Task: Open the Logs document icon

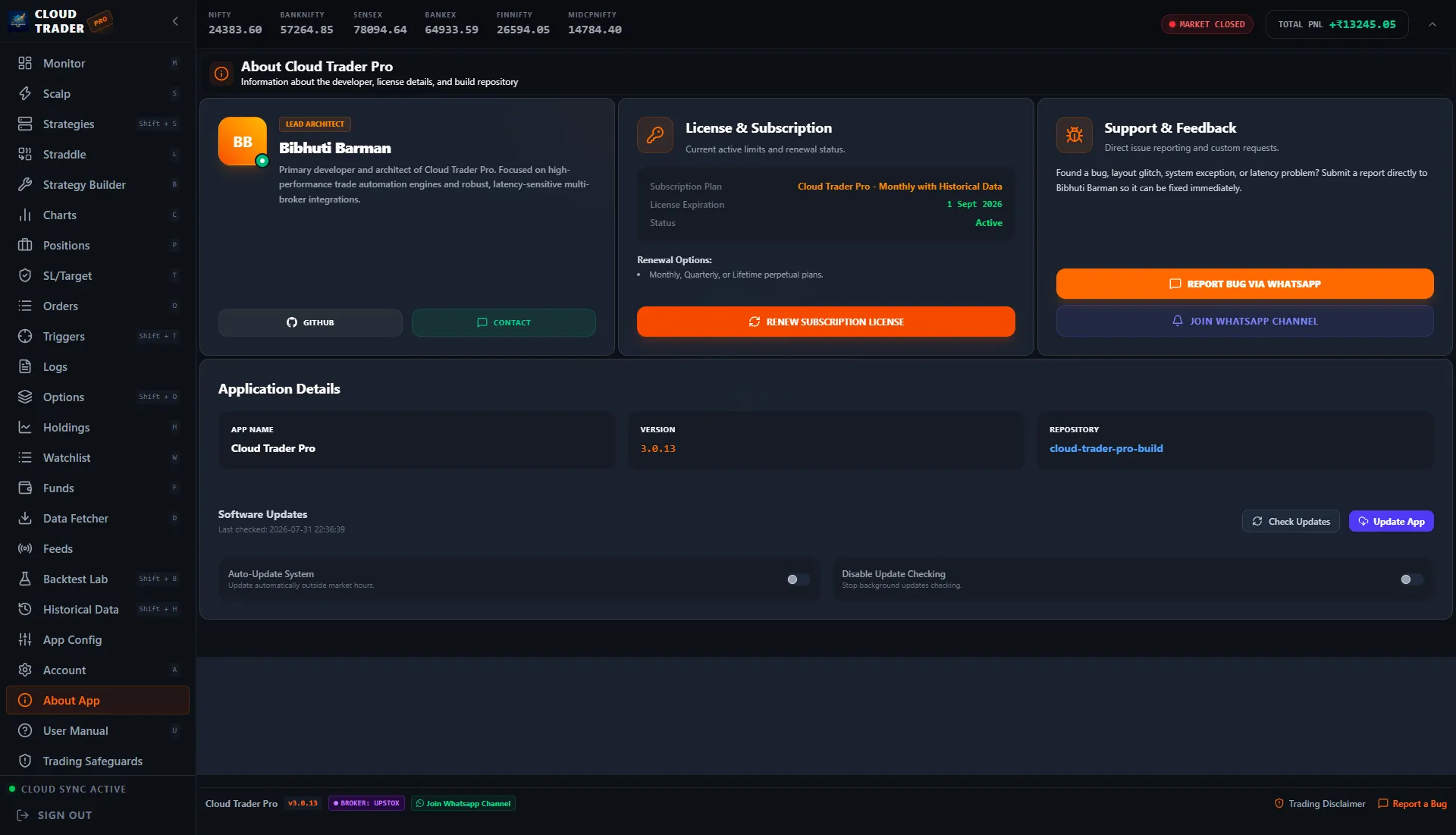Action: [25, 366]
